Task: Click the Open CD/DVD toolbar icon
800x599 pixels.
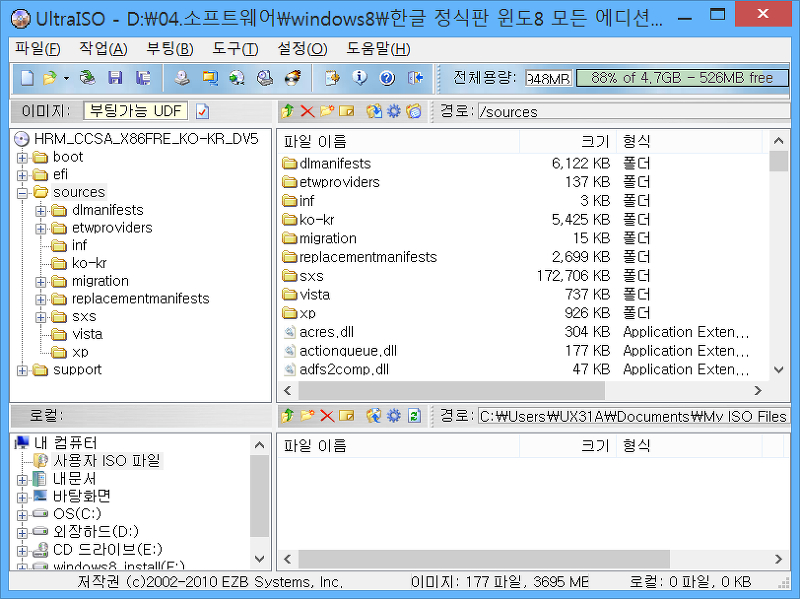Action: coord(88,78)
